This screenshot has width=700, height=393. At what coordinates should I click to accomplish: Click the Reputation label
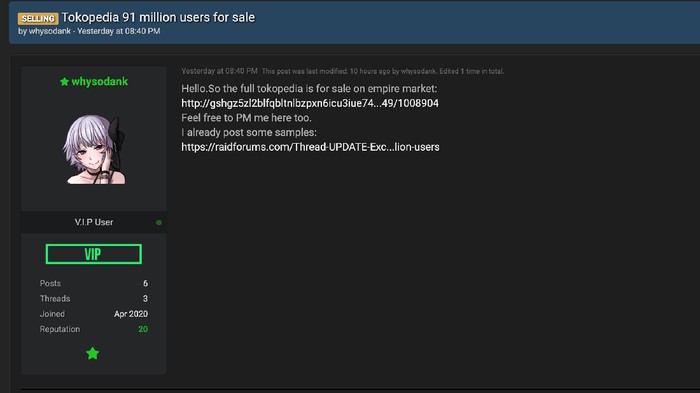[x=60, y=329]
